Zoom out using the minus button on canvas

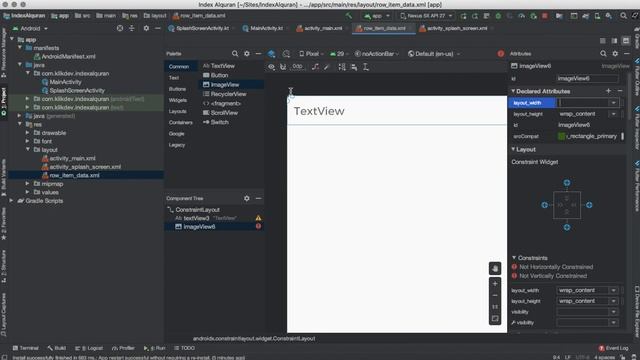pos(495,295)
